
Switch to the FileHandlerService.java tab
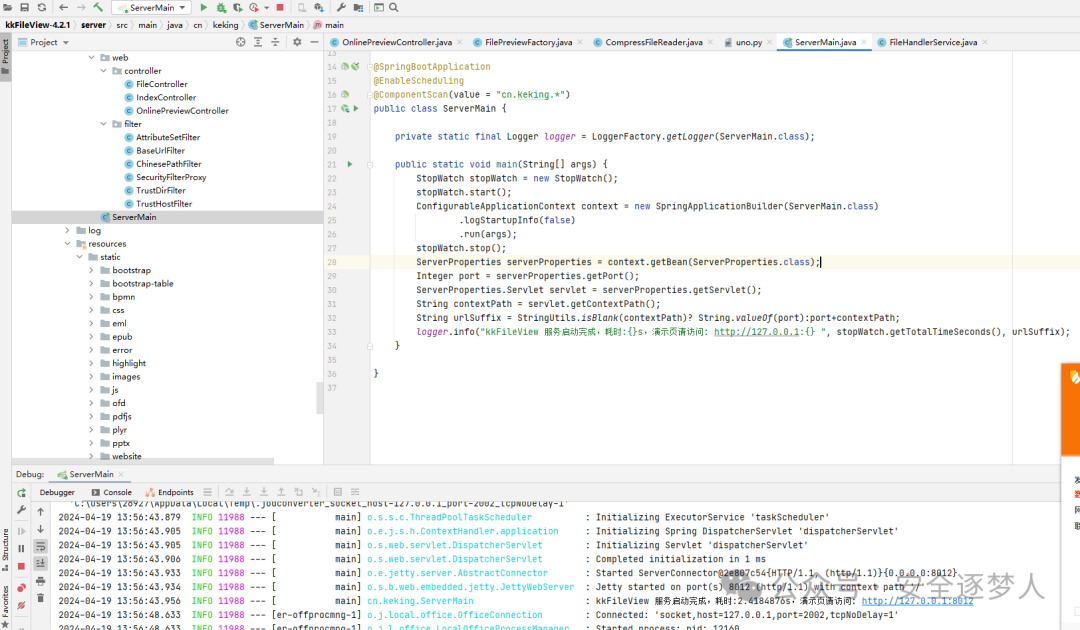933,42
